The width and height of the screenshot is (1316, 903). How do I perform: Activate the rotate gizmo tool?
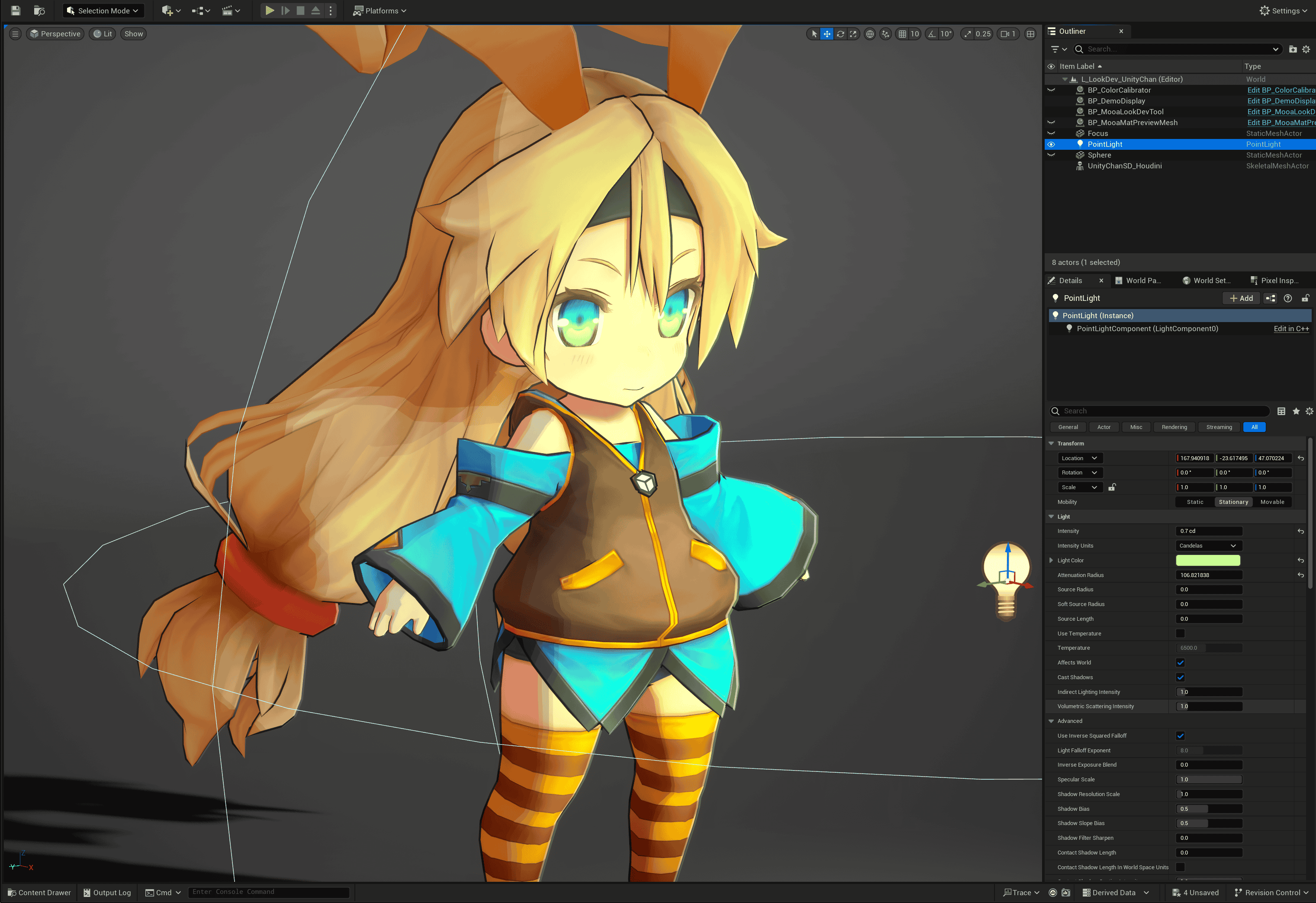click(840, 34)
